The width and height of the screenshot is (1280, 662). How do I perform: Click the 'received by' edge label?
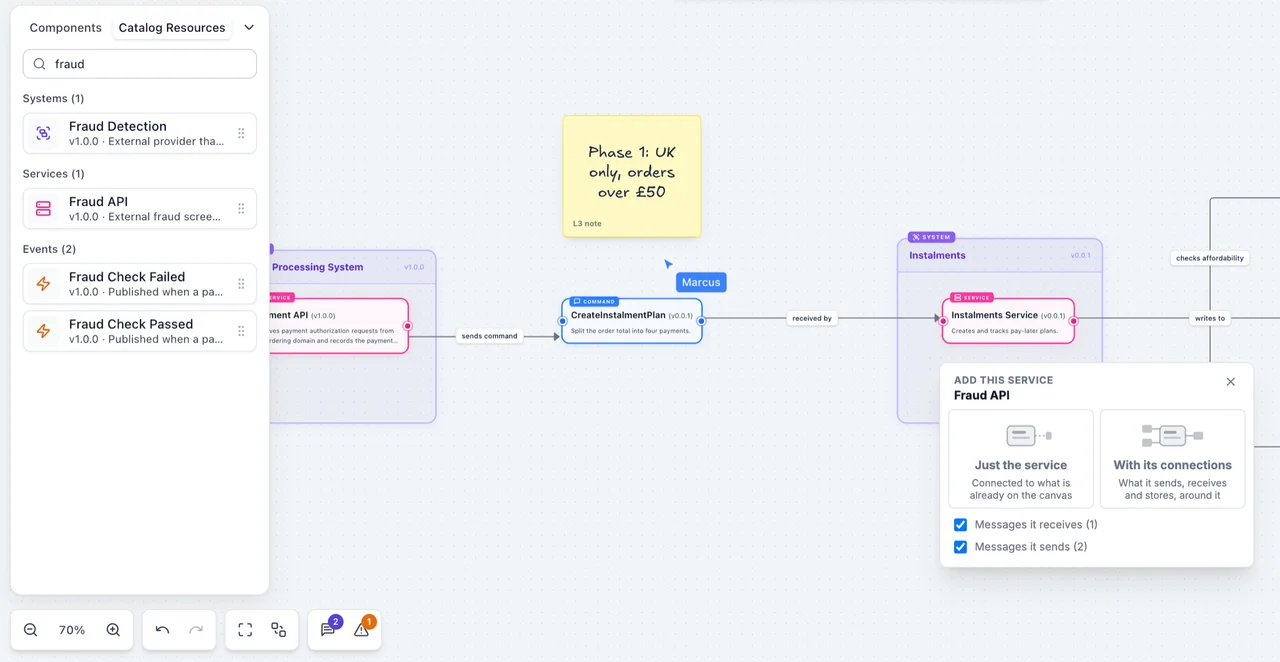(812, 318)
